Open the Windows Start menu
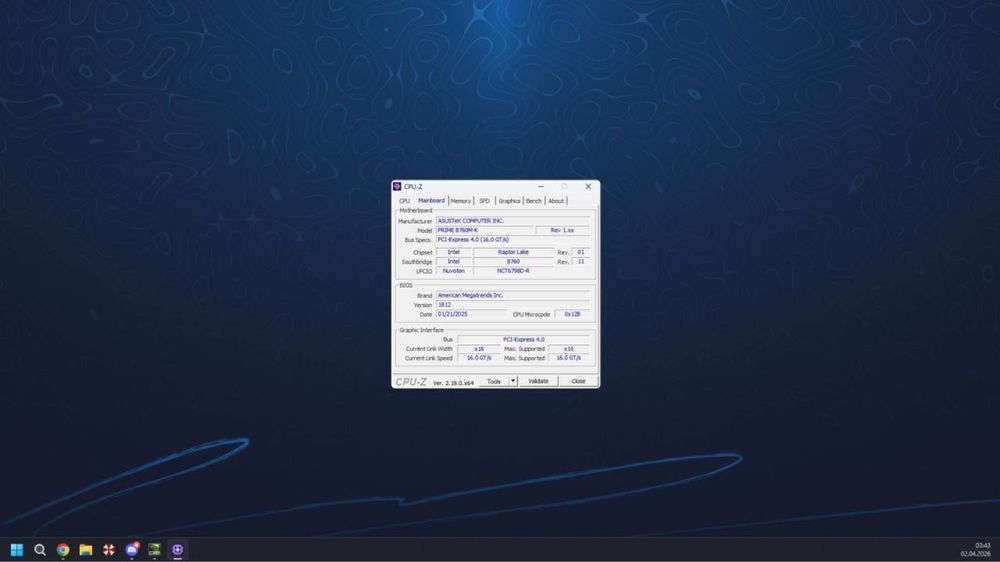This screenshot has height=562, width=1000. tap(17, 549)
